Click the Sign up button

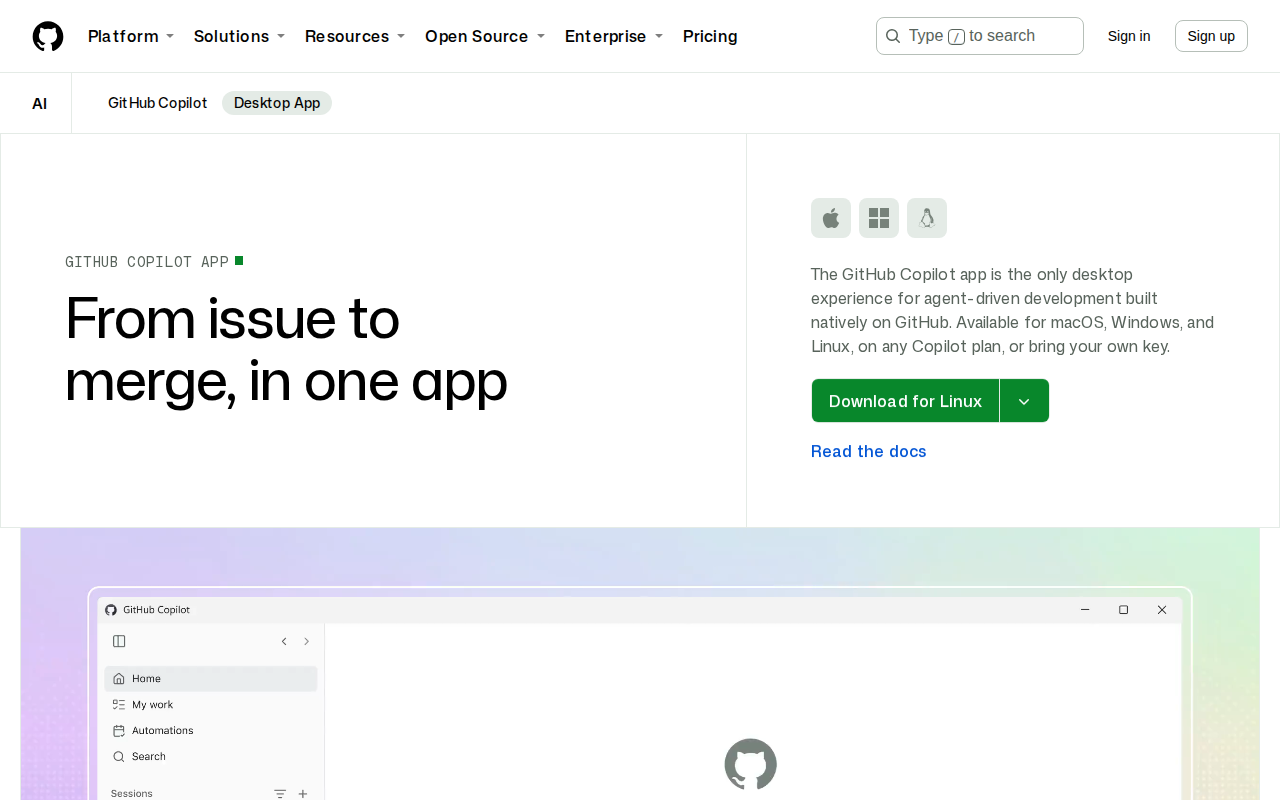(x=1211, y=36)
